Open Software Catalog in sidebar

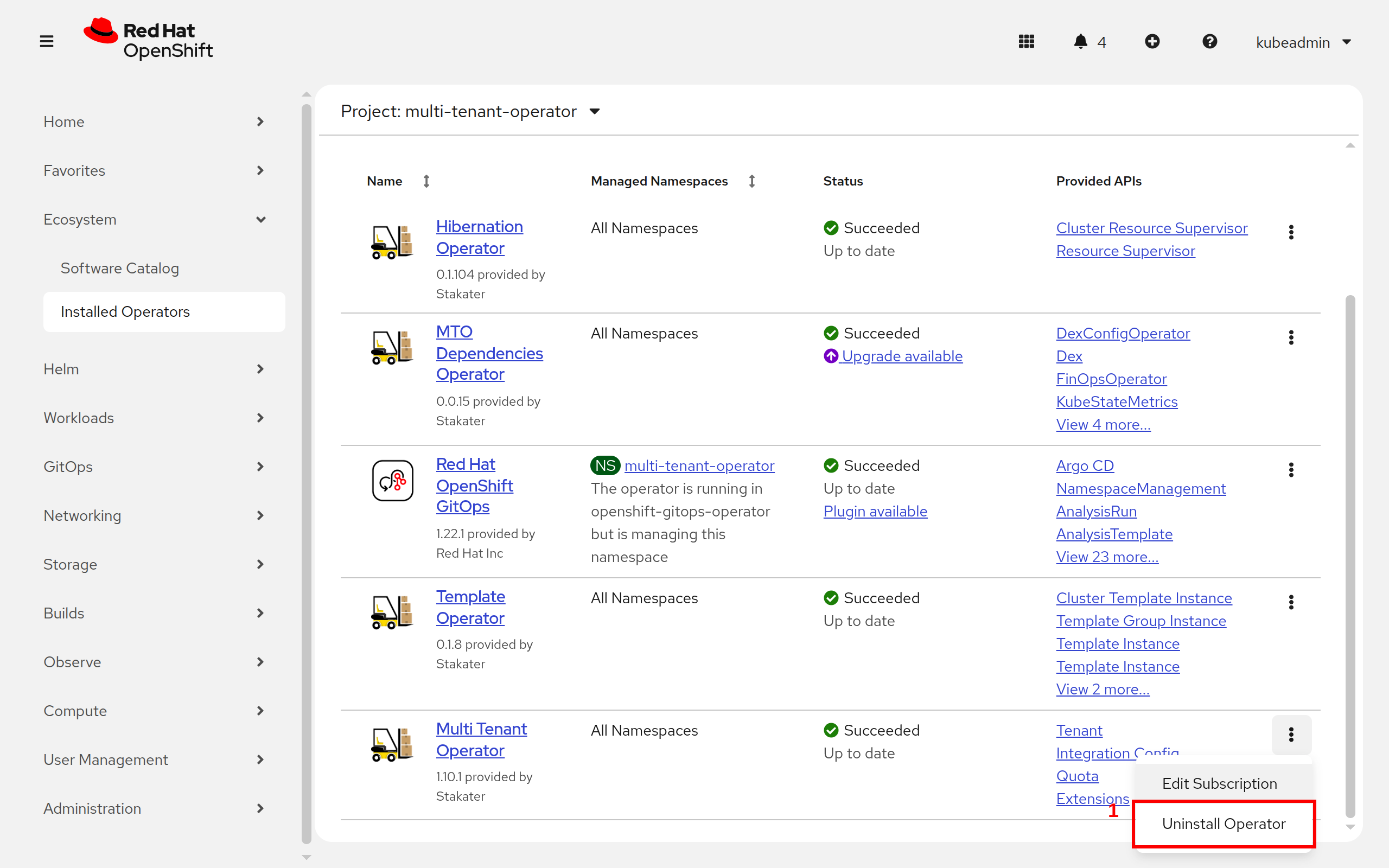[x=164, y=268]
